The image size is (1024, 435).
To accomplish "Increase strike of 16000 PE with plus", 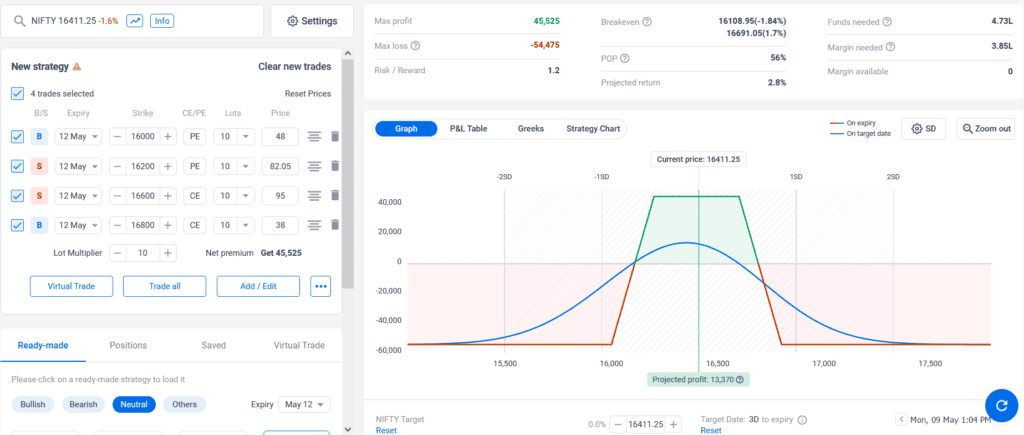I will point(168,137).
